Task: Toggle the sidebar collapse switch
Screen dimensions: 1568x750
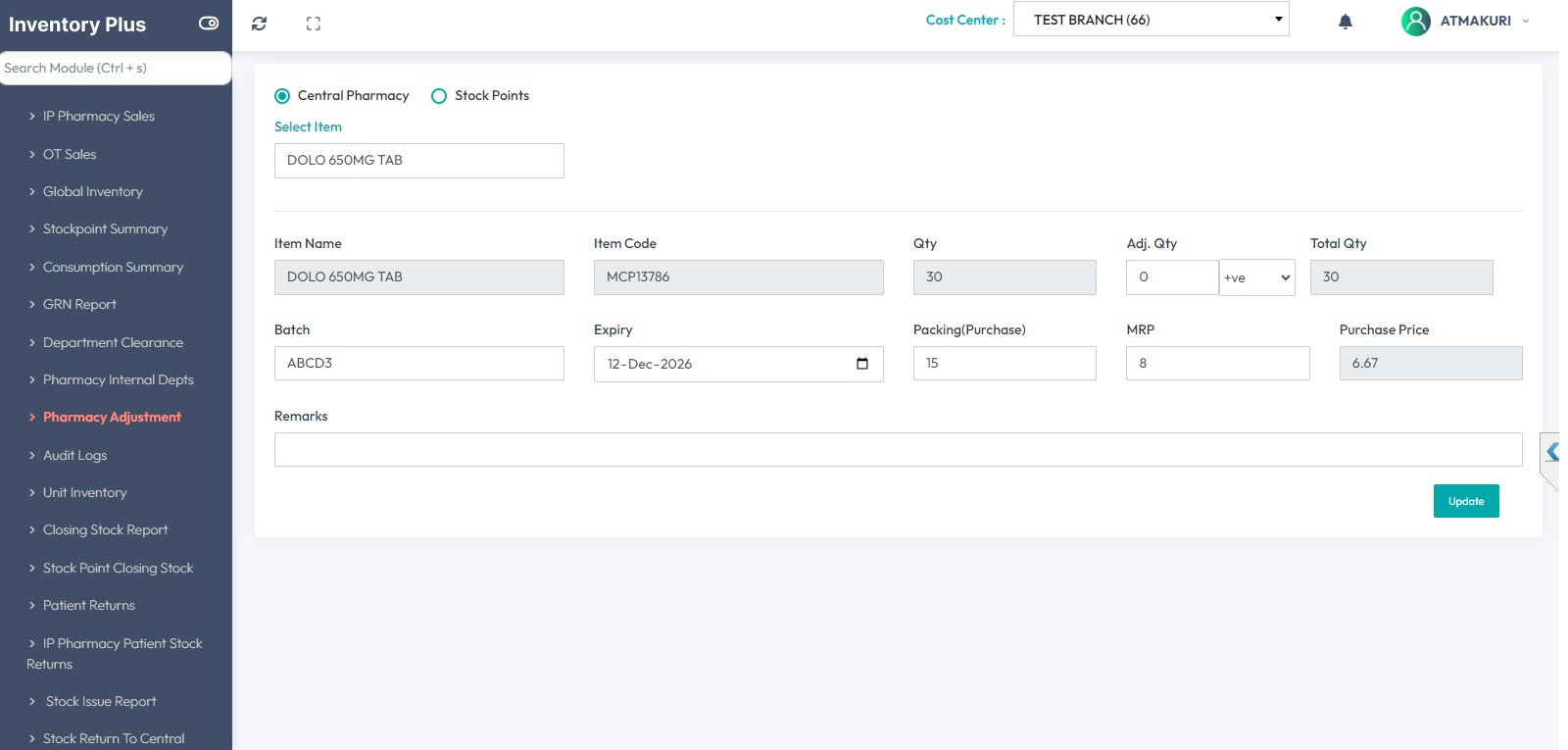Action: pos(209,24)
